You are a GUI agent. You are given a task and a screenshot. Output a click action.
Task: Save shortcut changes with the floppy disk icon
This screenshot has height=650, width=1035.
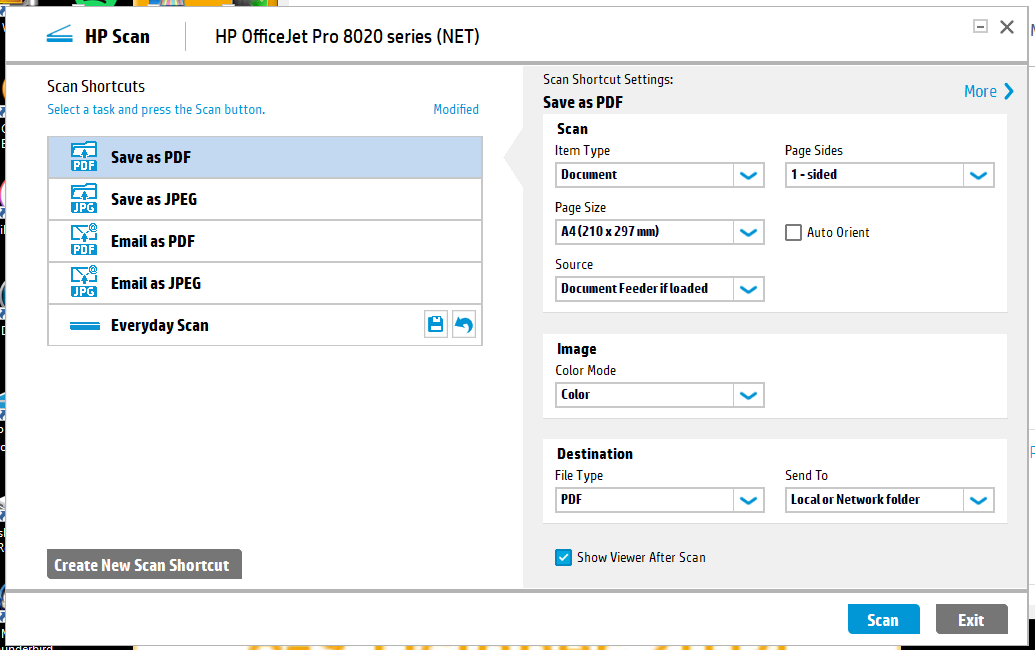[436, 325]
